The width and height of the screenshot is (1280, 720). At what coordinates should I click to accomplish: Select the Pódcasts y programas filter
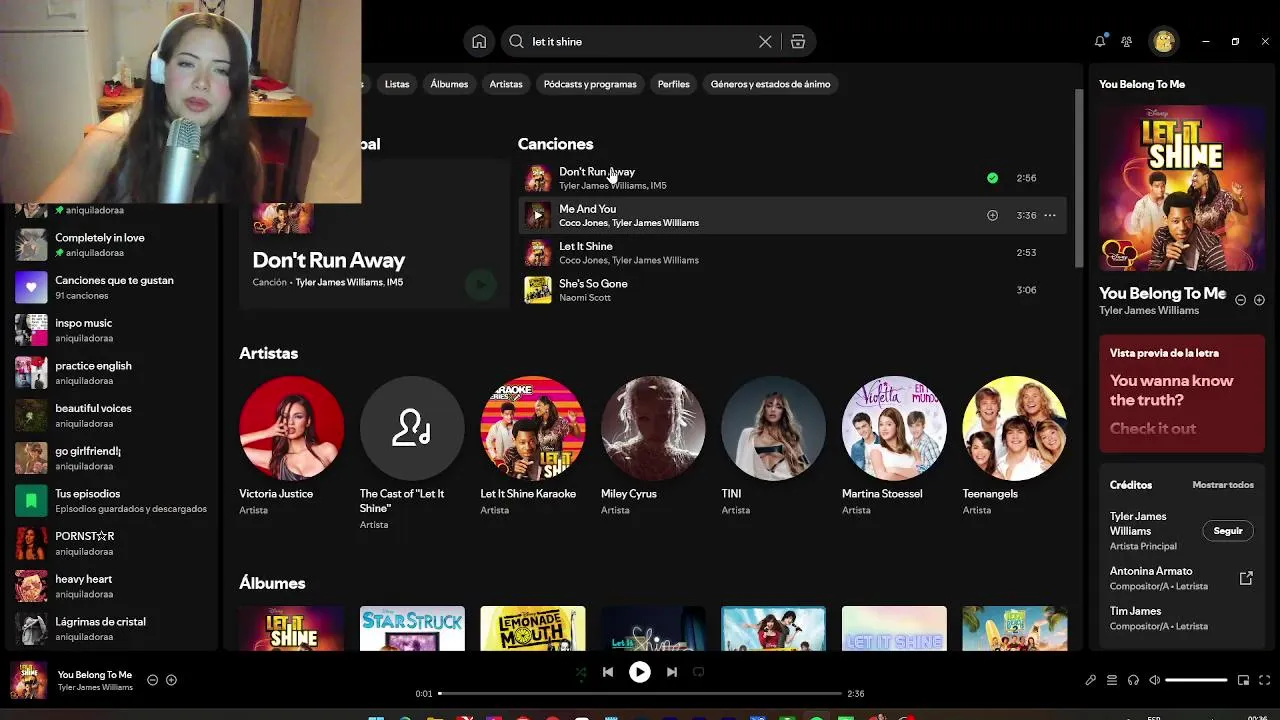click(x=590, y=84)
